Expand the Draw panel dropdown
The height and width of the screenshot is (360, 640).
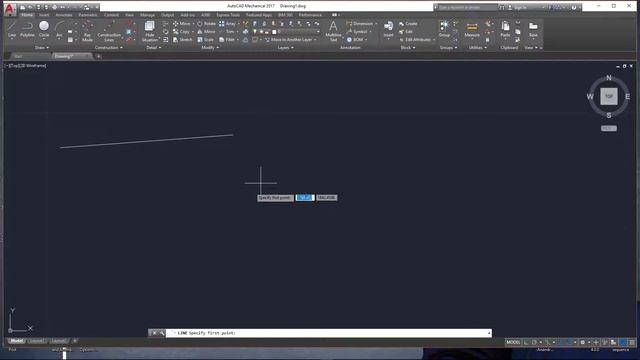pyautogui.click(x=42, y=48)
